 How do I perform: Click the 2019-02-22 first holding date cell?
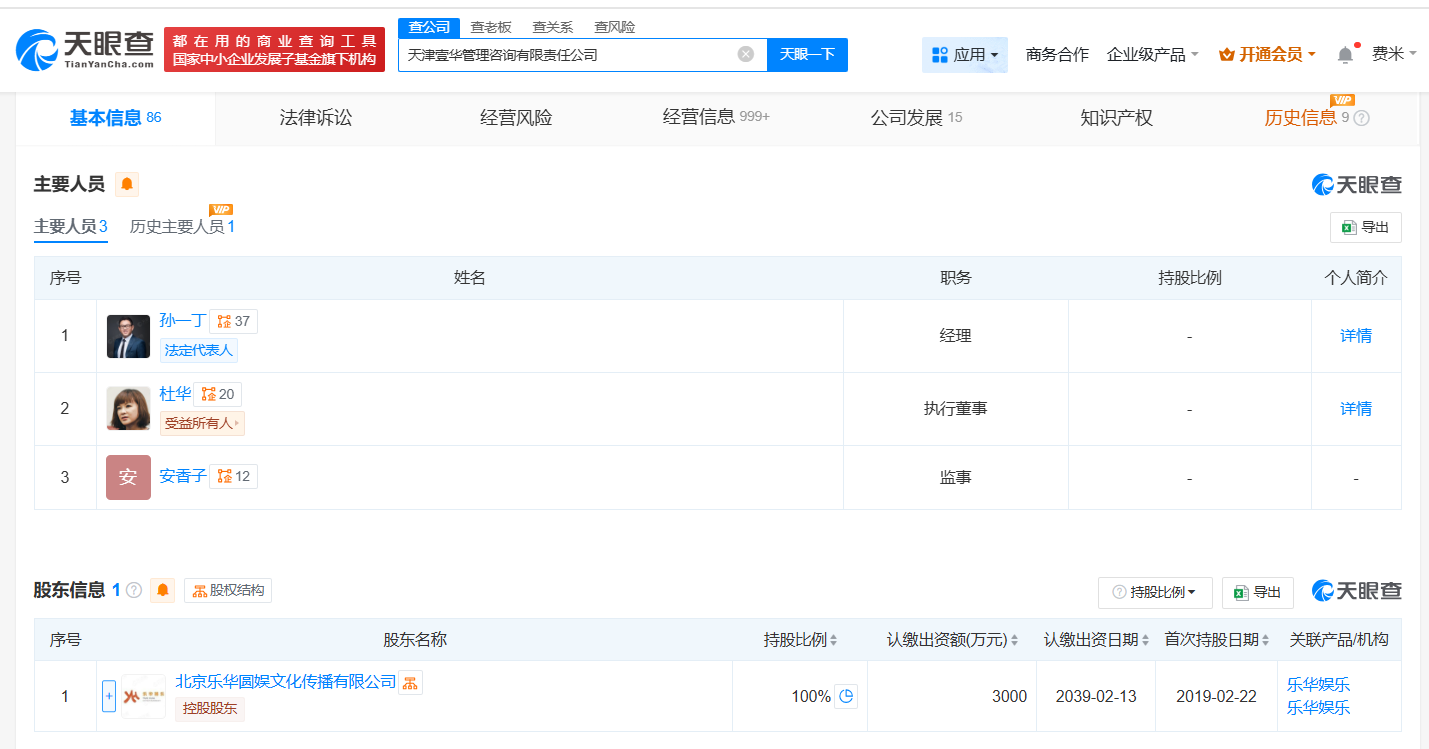[1216, 696]
